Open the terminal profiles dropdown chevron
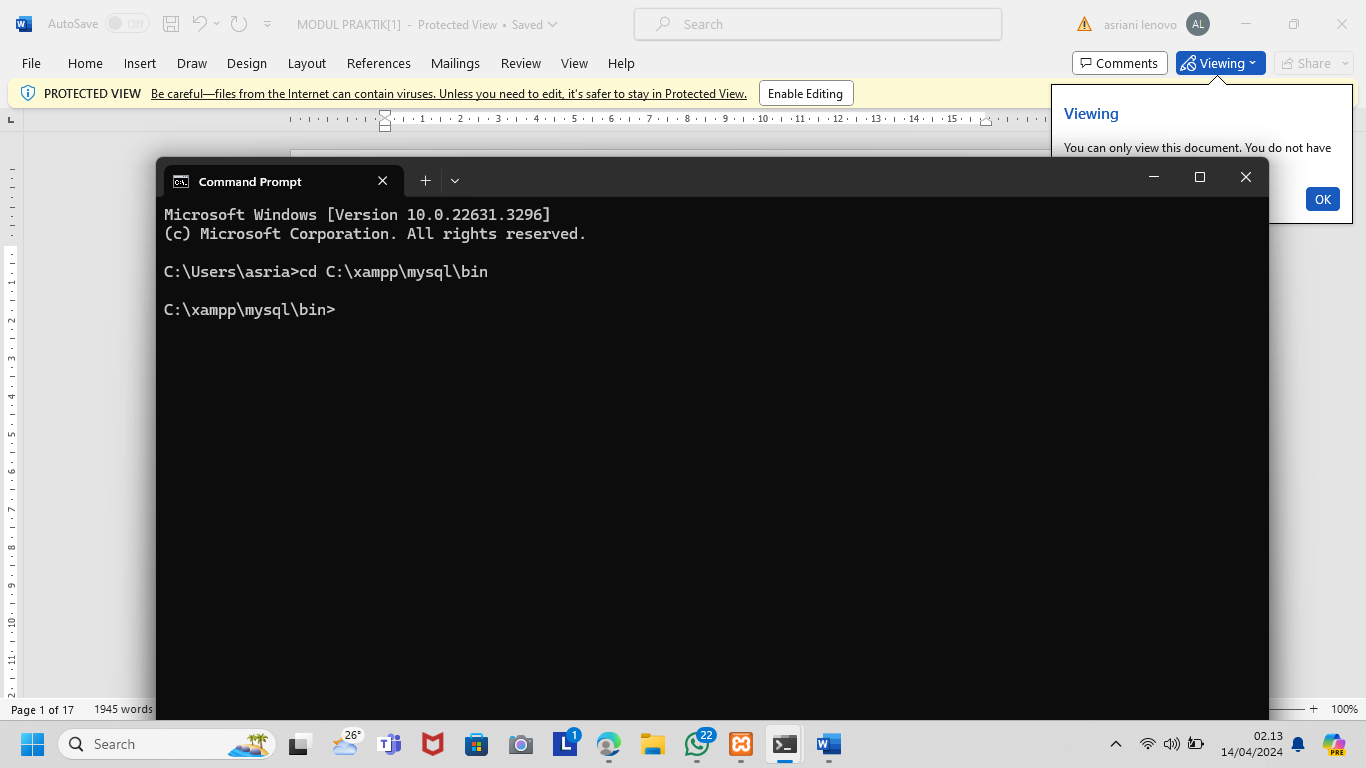The height and width of the screenshot is (768, 1366). (x=455, y=181)
